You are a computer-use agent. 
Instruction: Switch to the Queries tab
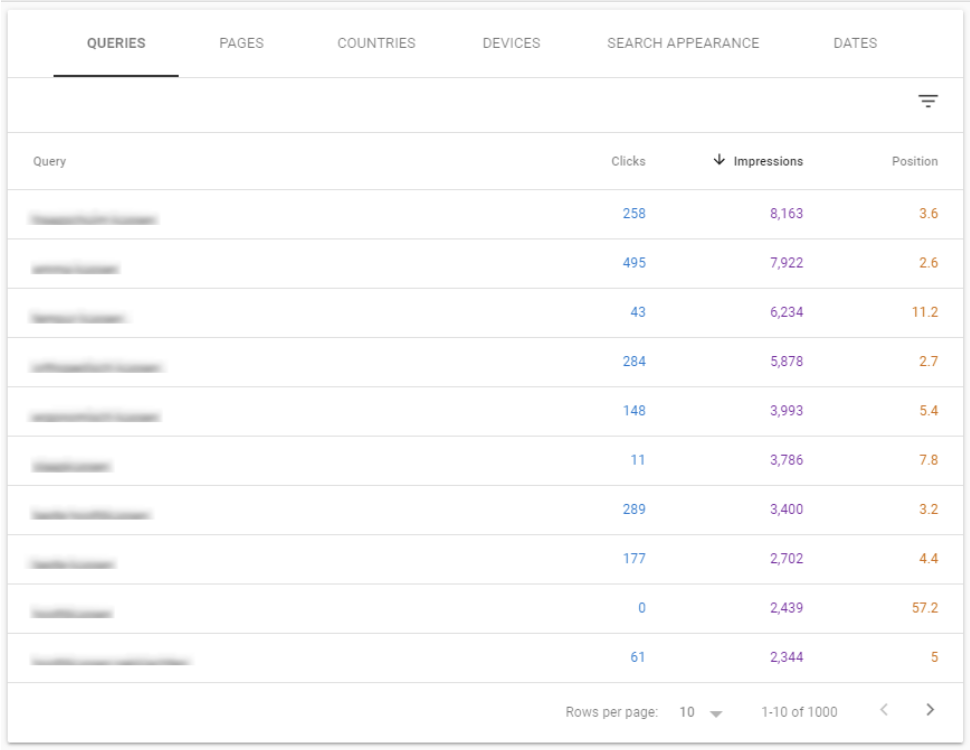point(116,44)
